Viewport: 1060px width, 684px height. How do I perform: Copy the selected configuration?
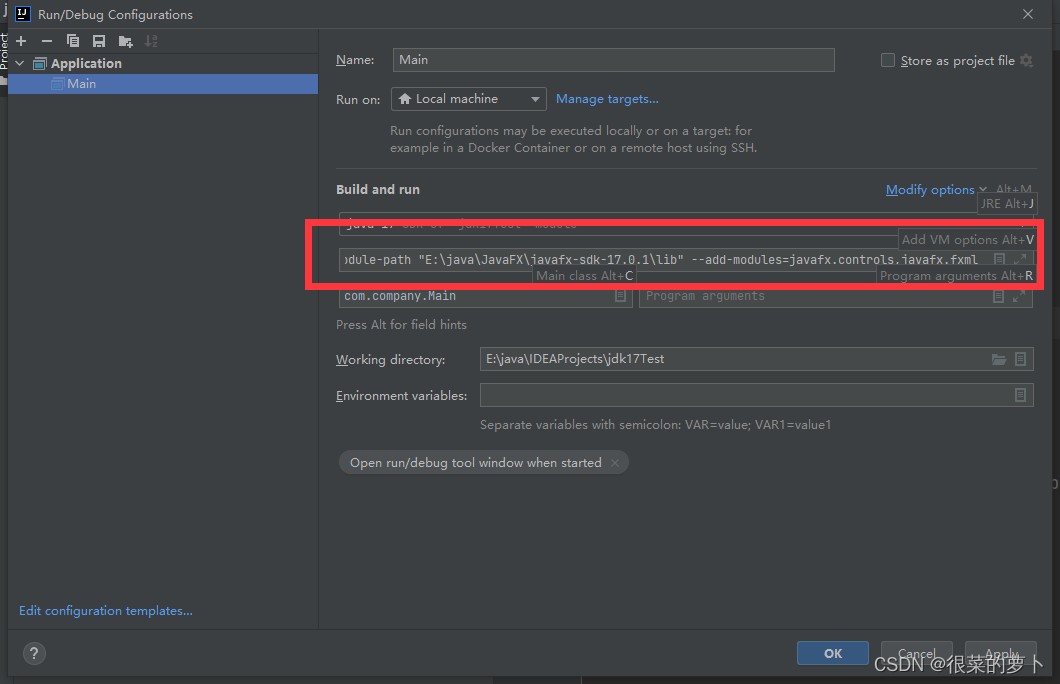pos(73,41)
